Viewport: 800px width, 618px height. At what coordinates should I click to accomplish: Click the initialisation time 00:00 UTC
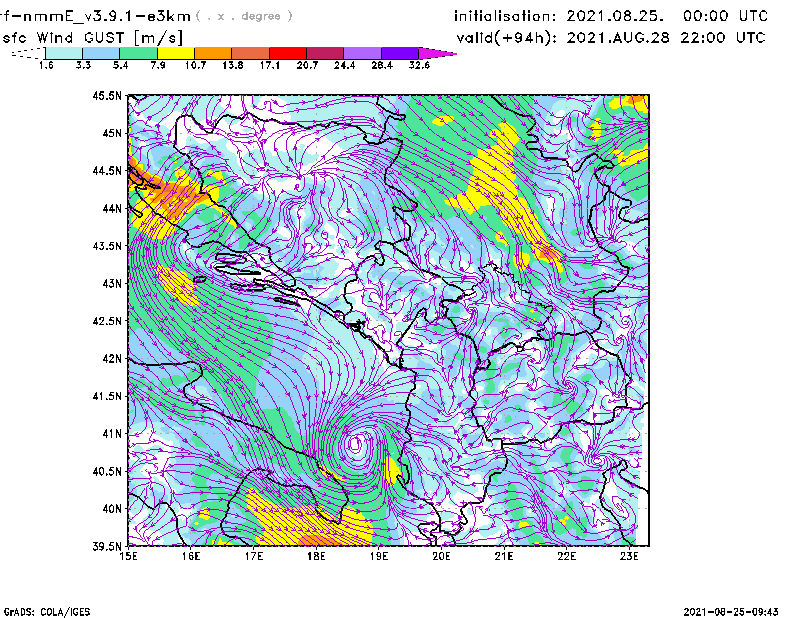(725, 16)
